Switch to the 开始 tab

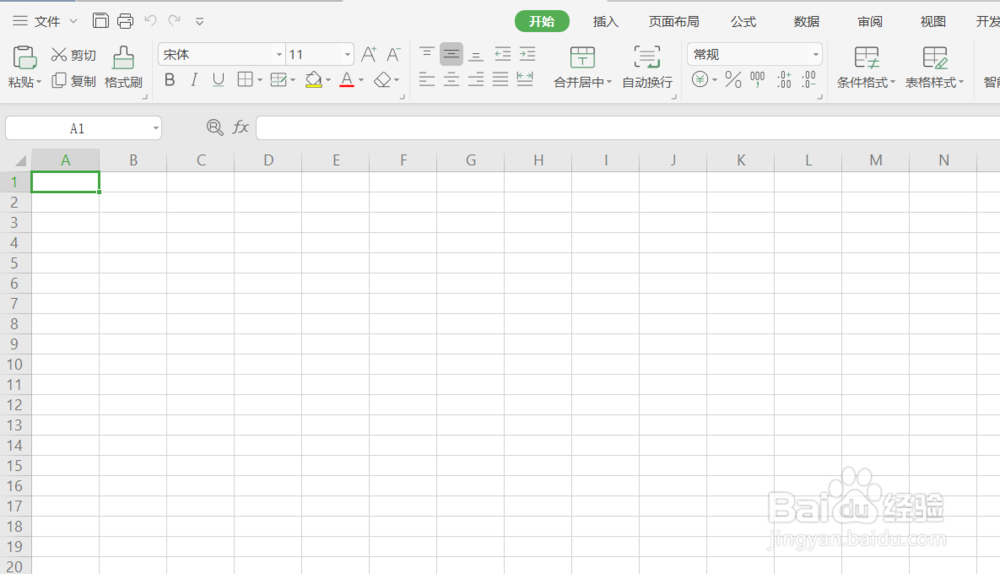point(541,21)
